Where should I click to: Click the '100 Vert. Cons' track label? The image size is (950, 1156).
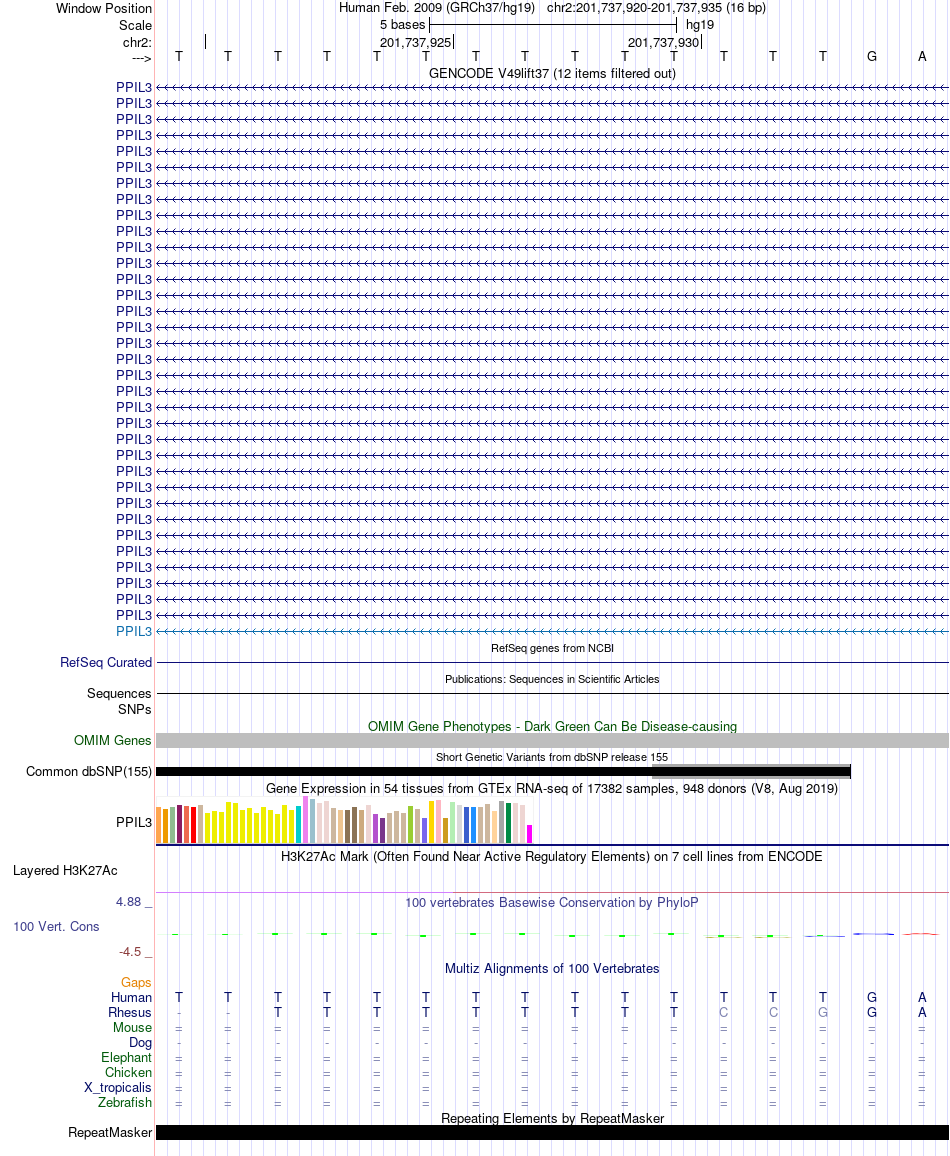[56, 926]
